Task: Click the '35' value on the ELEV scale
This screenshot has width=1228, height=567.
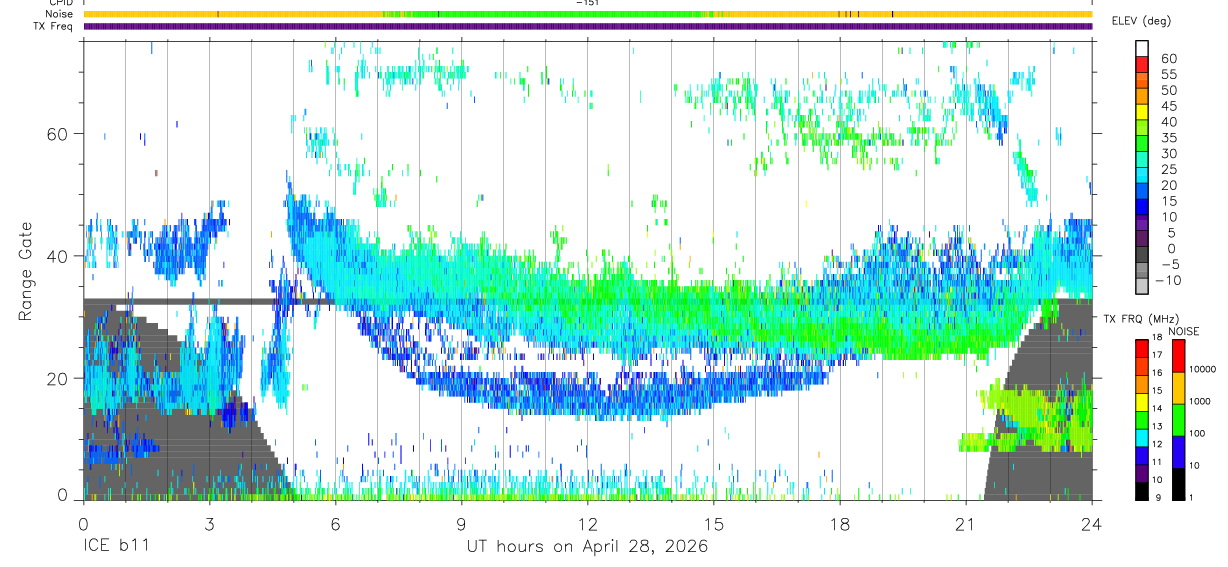Action: click(x=1168, y=138)
